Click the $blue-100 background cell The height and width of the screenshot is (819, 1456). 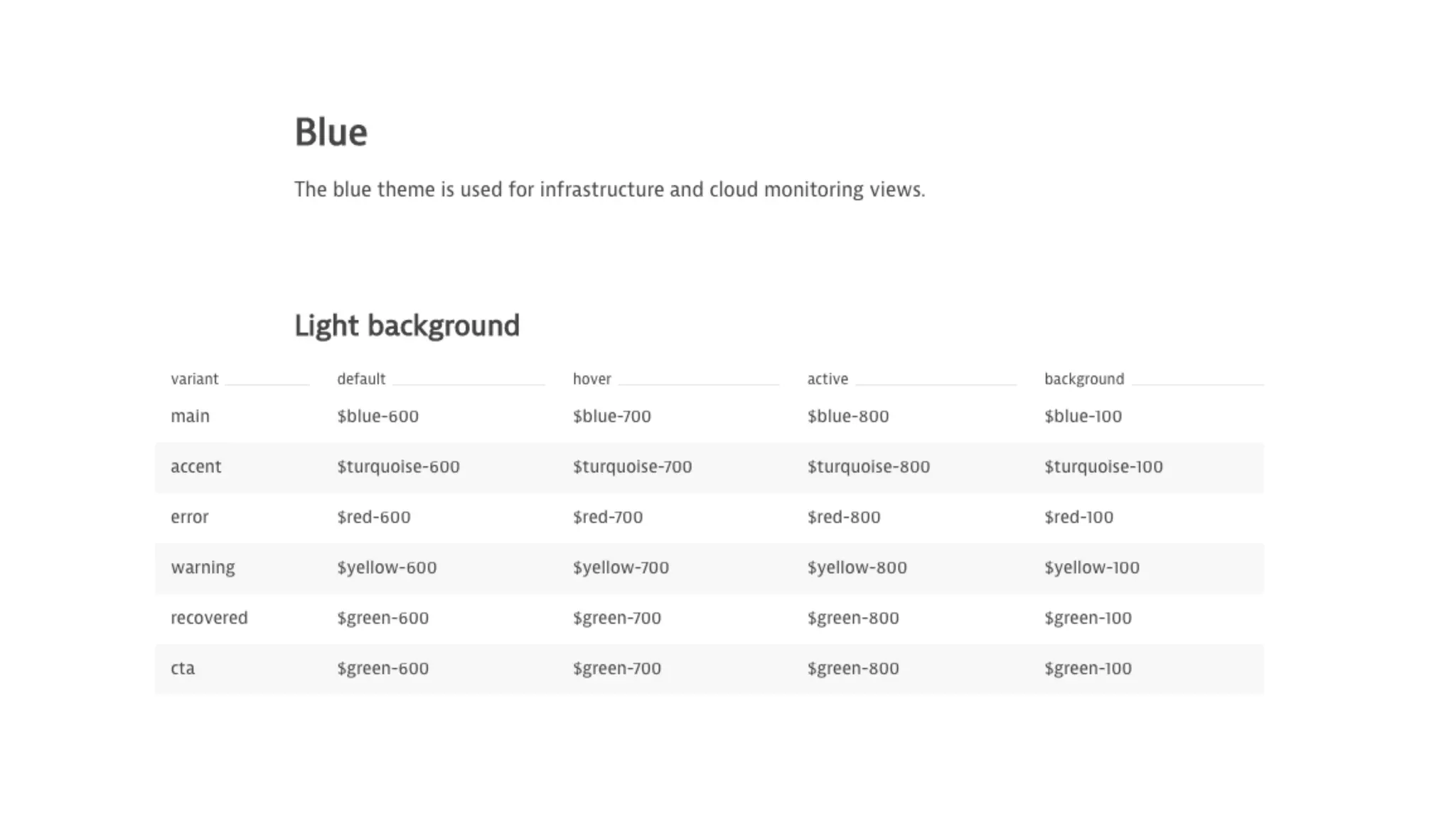coord(1083,416)
